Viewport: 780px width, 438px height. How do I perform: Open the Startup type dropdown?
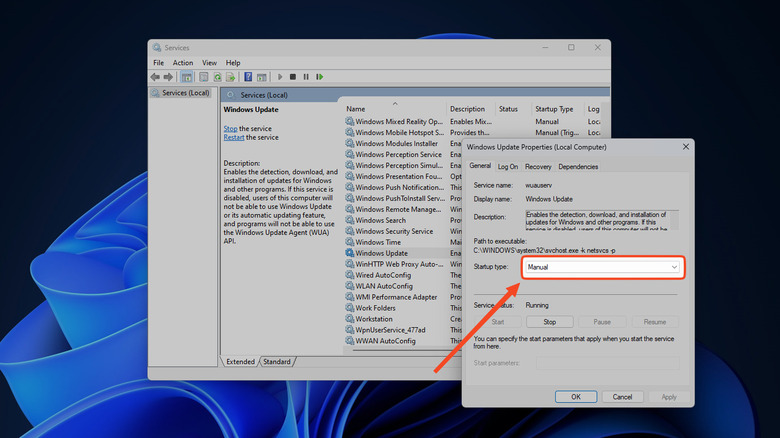point(602,267)
